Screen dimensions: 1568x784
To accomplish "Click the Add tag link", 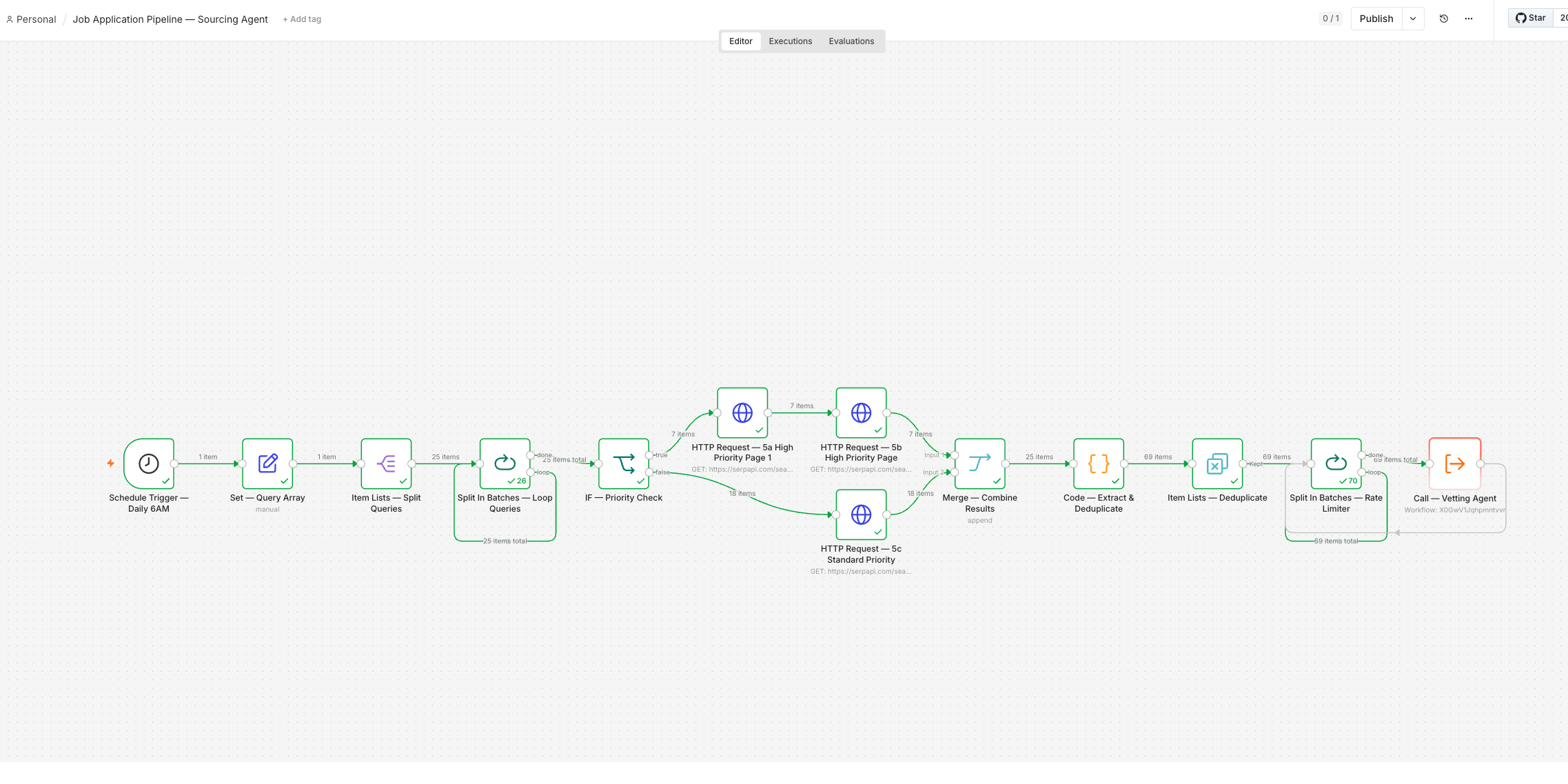I will coord(301,19).
